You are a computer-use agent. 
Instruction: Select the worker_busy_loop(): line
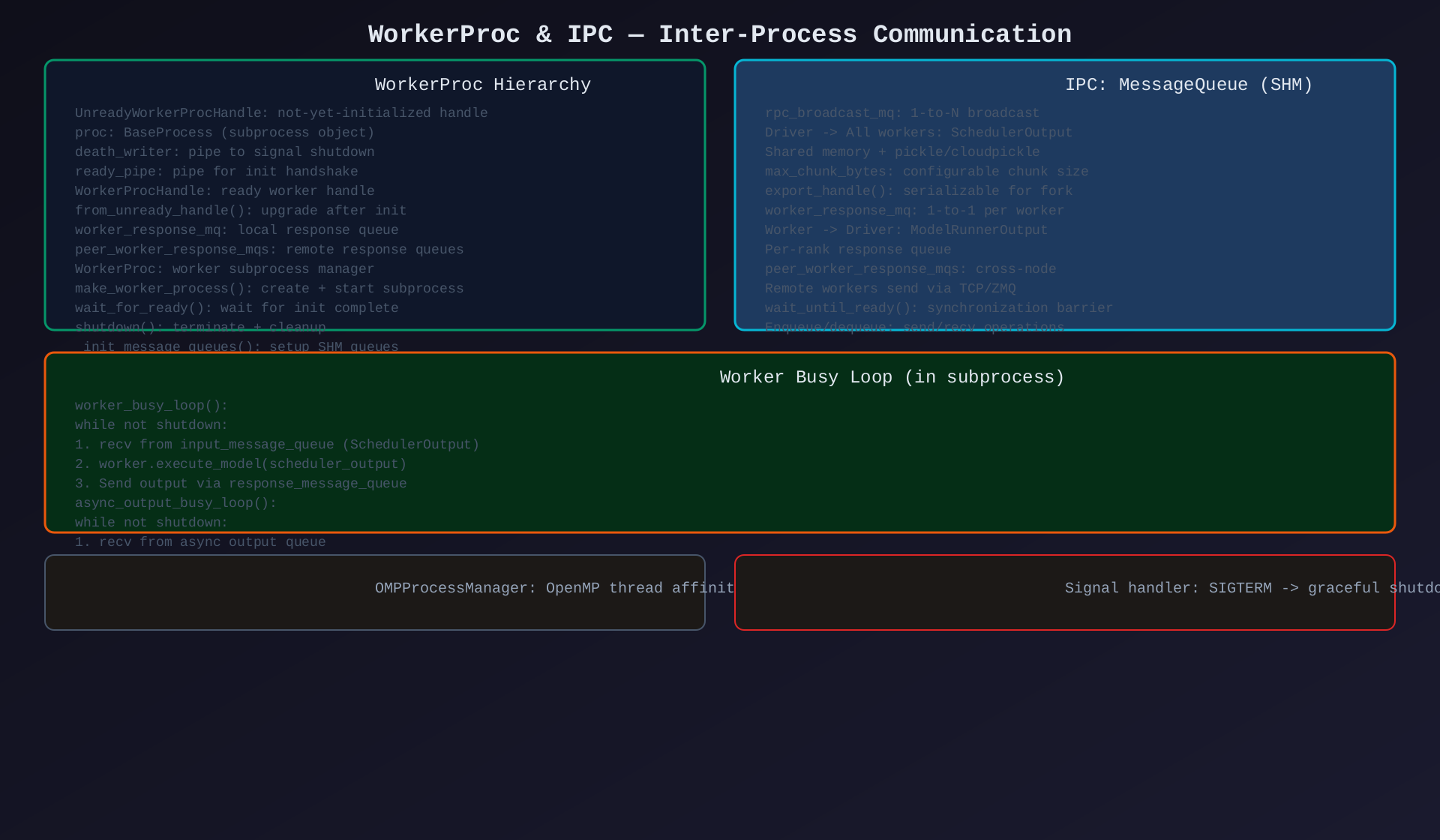coord(151,406)
